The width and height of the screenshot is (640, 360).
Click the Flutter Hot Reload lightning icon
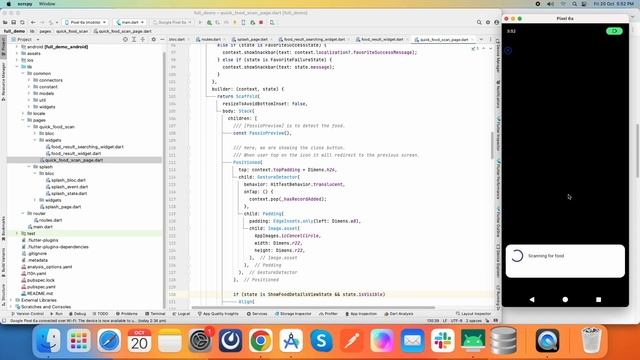pos(235,22)
